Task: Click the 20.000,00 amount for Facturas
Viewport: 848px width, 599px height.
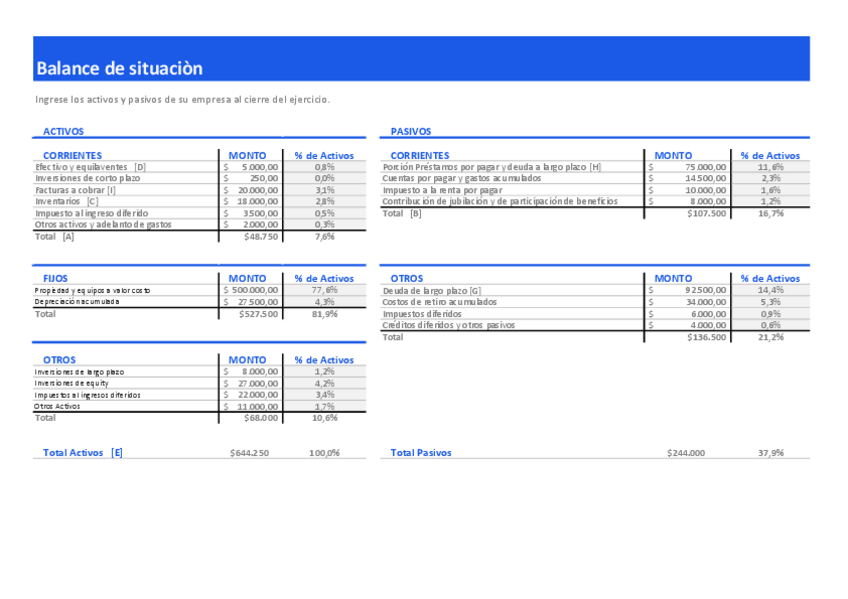Action: coord(258,190)
